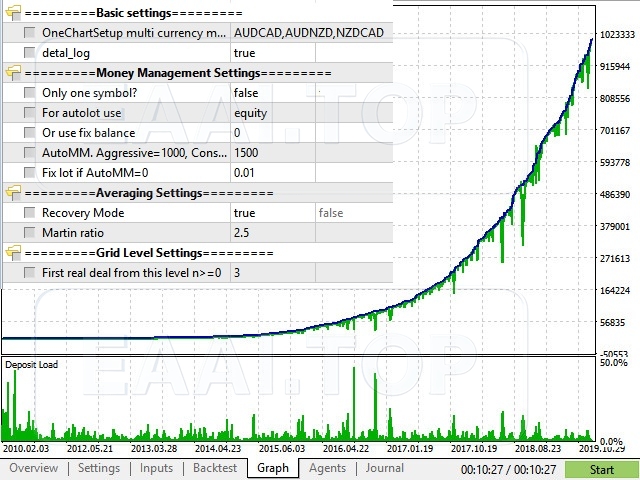Go to the Inputs tab
Viewport: 640px width, 480px height.
pyautogui.click(x=156, y=468)
